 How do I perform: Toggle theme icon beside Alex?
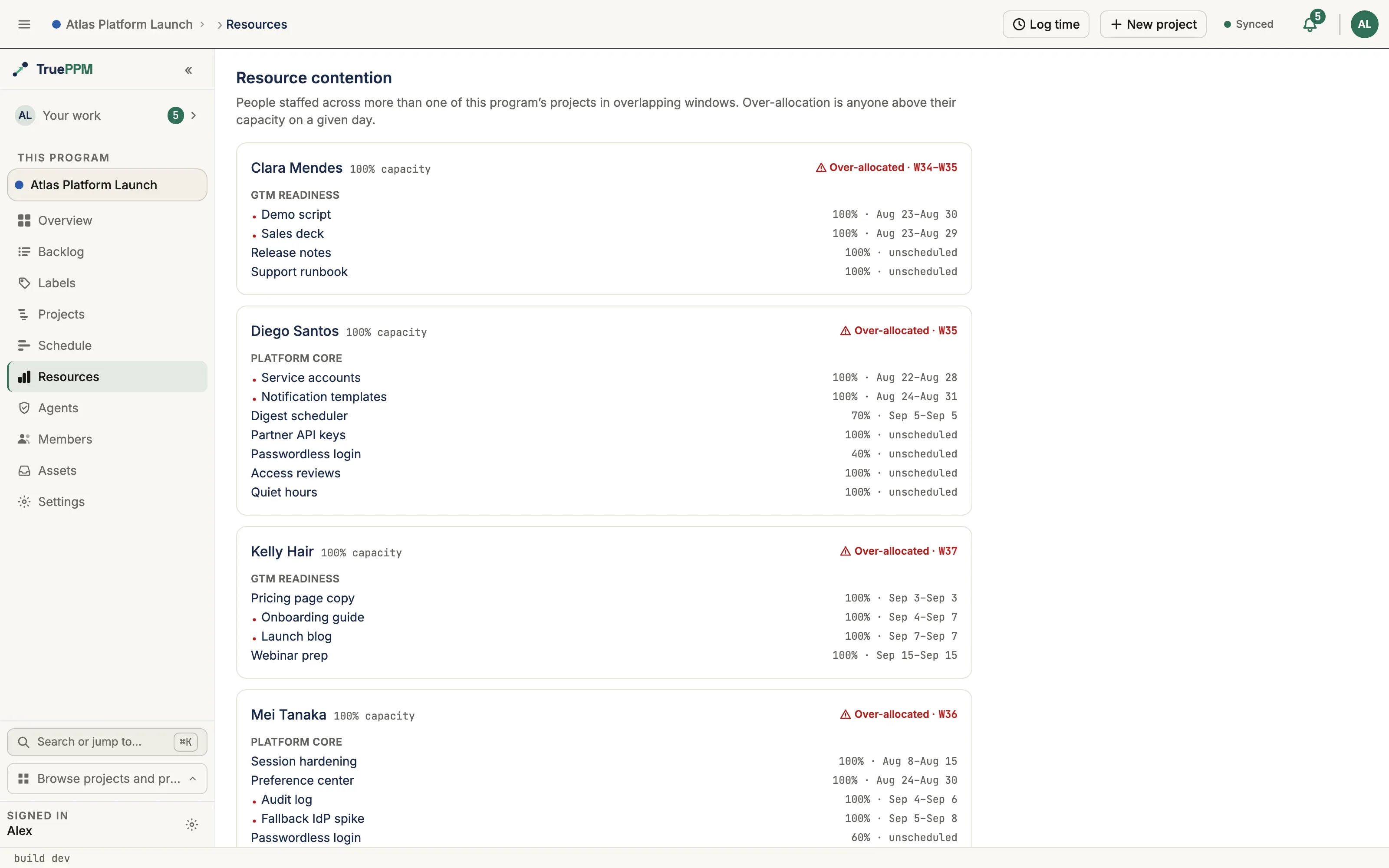192,825
